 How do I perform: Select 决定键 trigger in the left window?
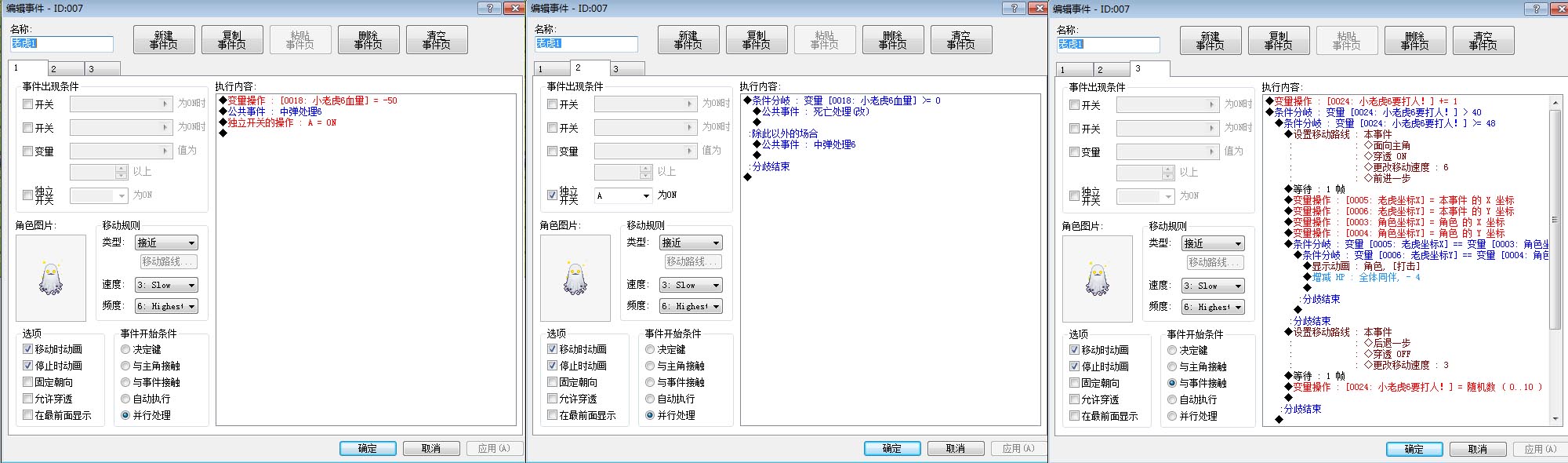pos(125,349)
